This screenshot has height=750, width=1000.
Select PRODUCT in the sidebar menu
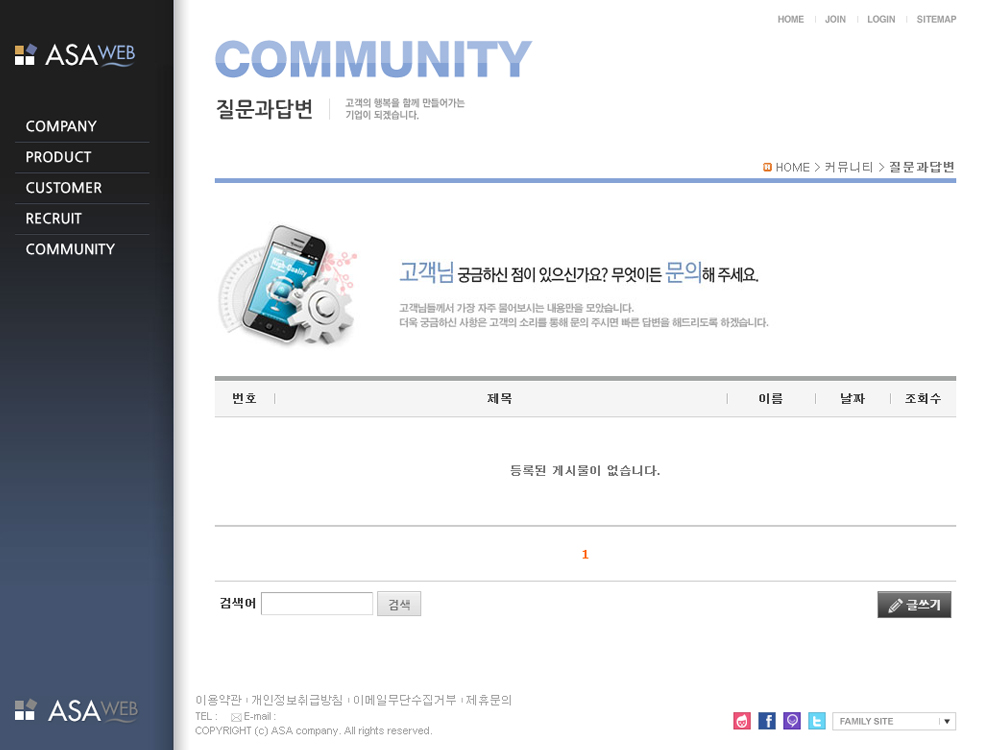point(58,157)
